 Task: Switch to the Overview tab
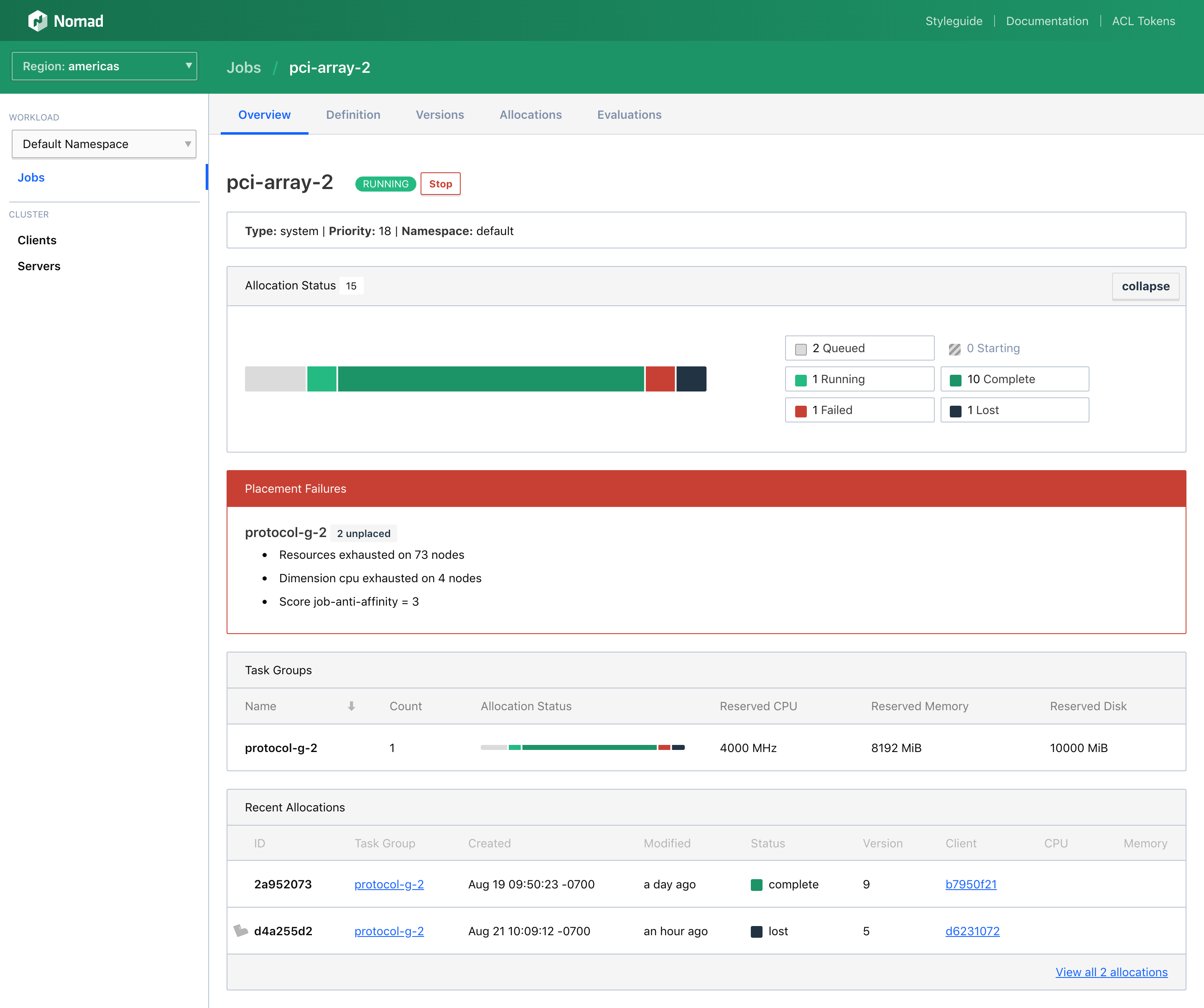264,115
